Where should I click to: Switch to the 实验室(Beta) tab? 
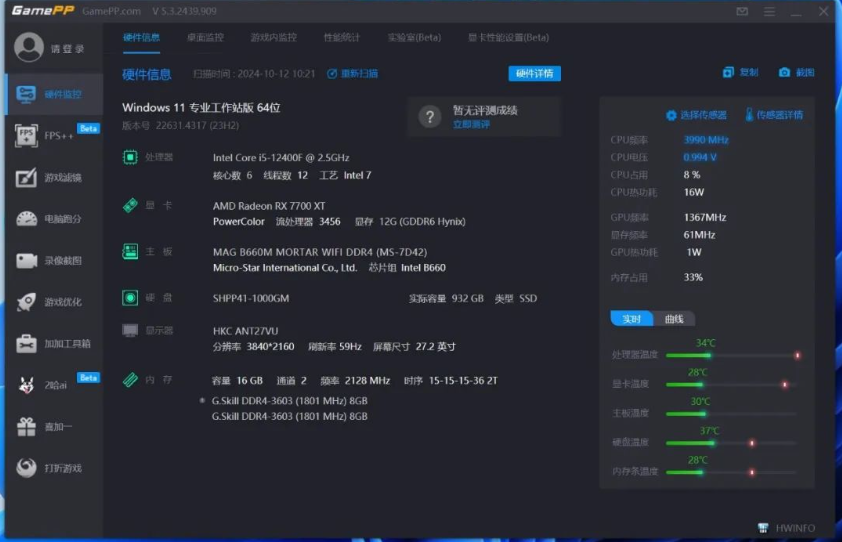[x=414, y=38]
